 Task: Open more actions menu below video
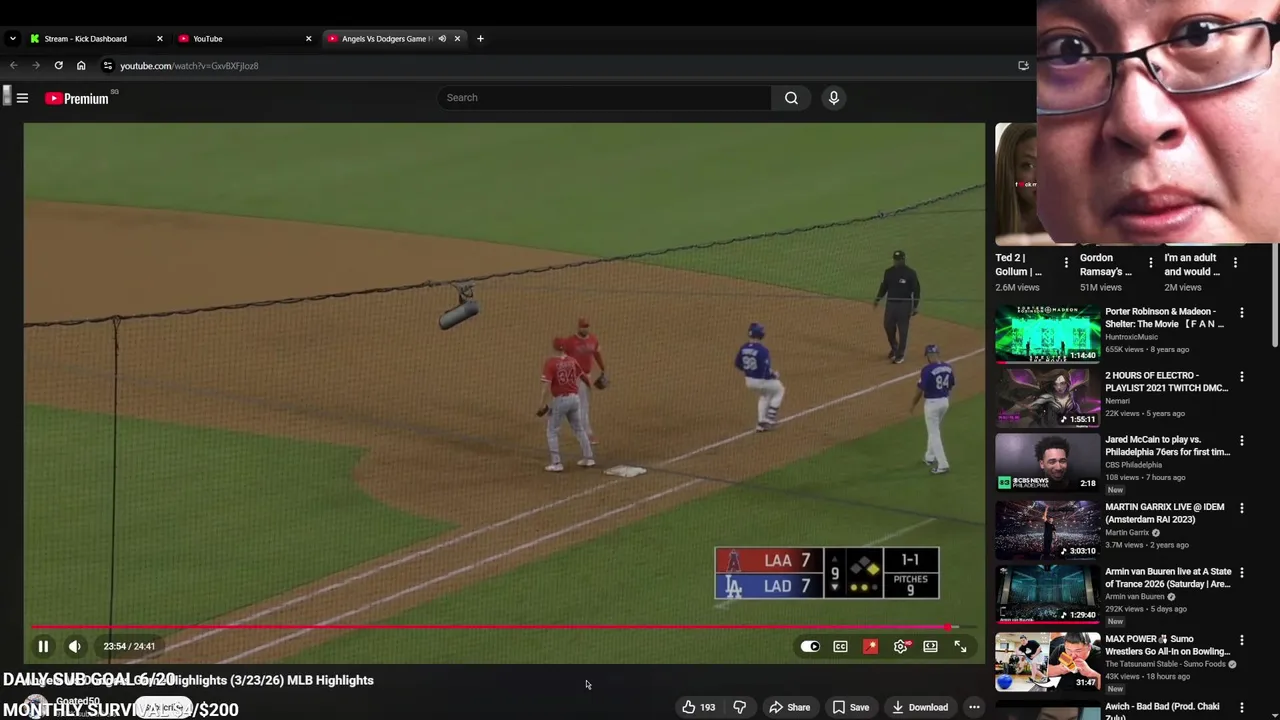coord(974,707)
